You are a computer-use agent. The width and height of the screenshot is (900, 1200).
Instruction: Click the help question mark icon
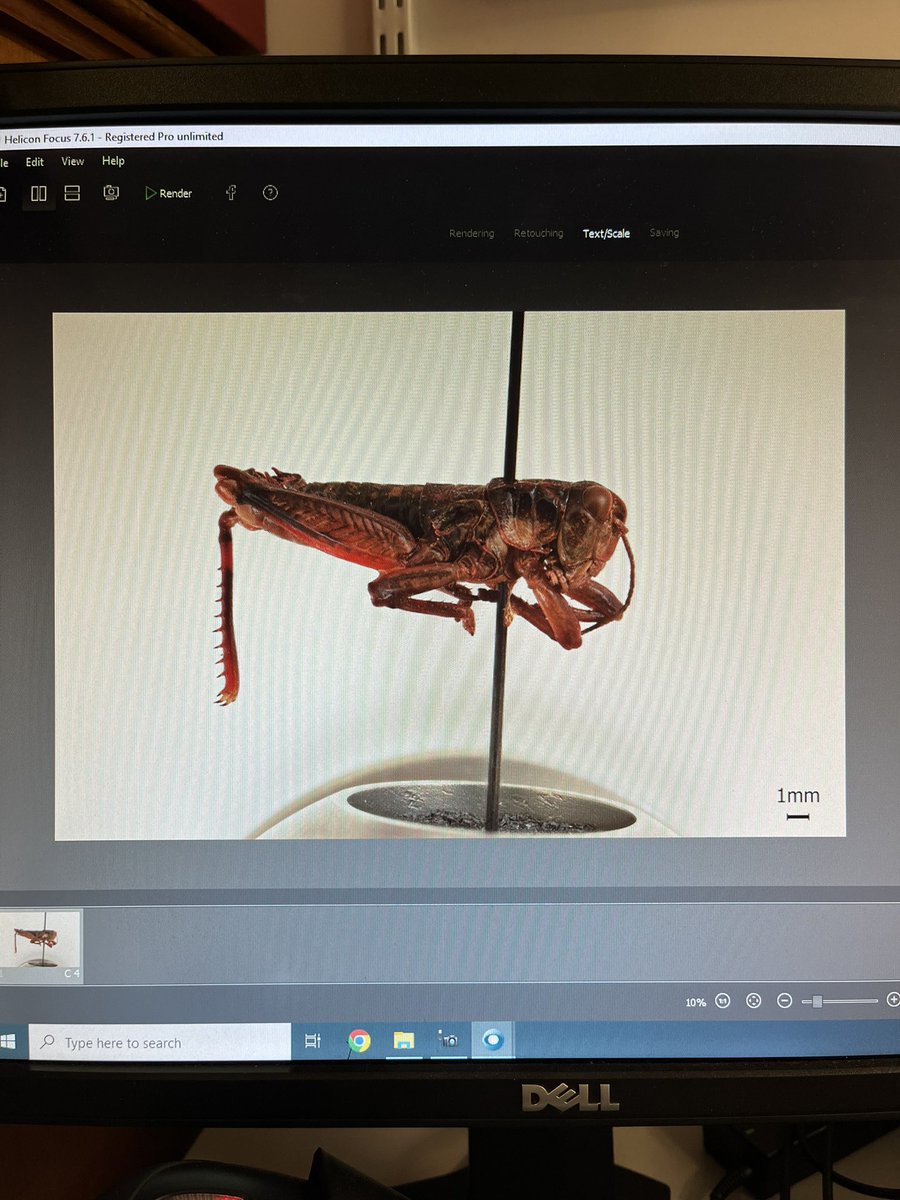click(x=270, y=192)
